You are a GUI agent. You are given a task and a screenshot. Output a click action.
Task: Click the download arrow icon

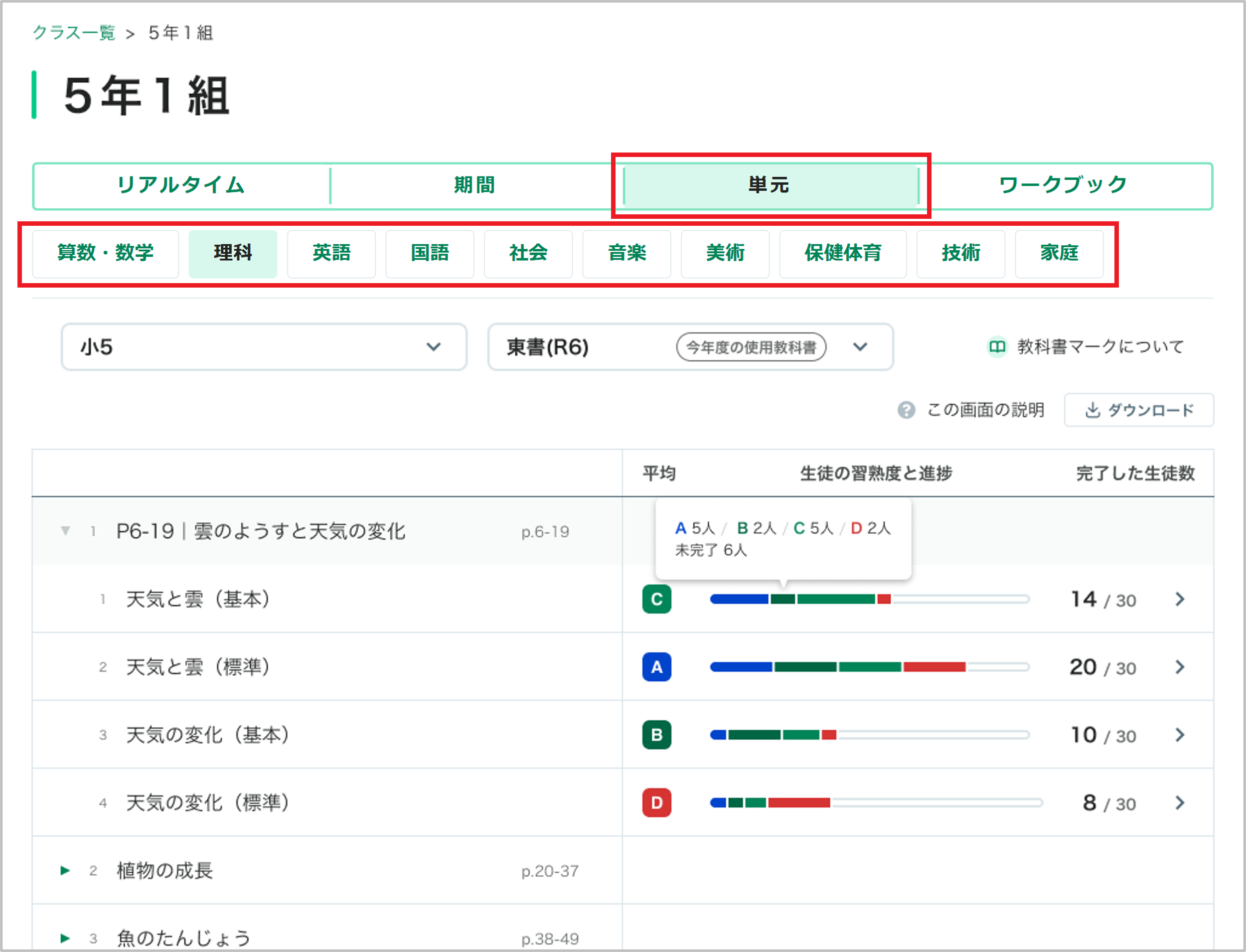[1092, 410]
